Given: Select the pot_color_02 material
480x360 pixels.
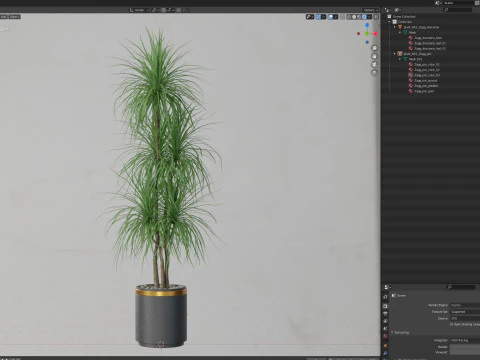Looking at the screenshot, I should pyautogui.click(x=427, y=70).
